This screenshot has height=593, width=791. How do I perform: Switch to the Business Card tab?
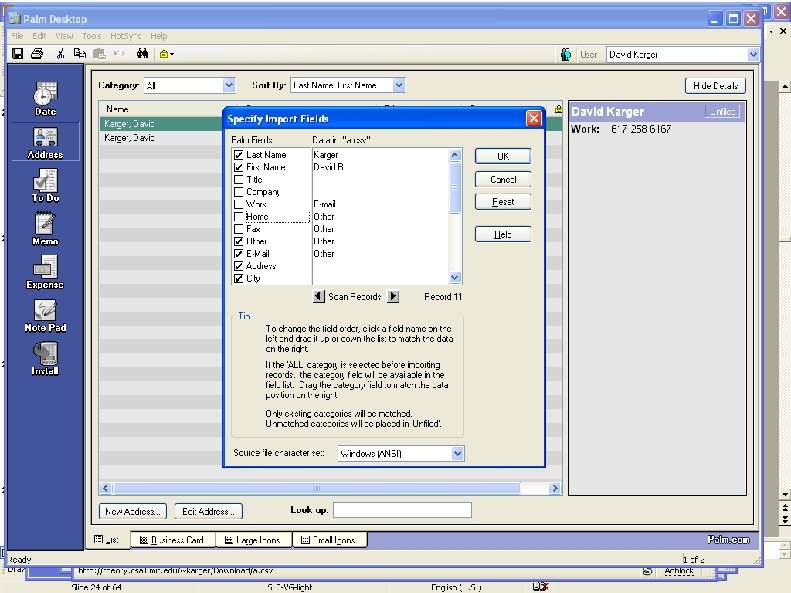tap(173, 540)
